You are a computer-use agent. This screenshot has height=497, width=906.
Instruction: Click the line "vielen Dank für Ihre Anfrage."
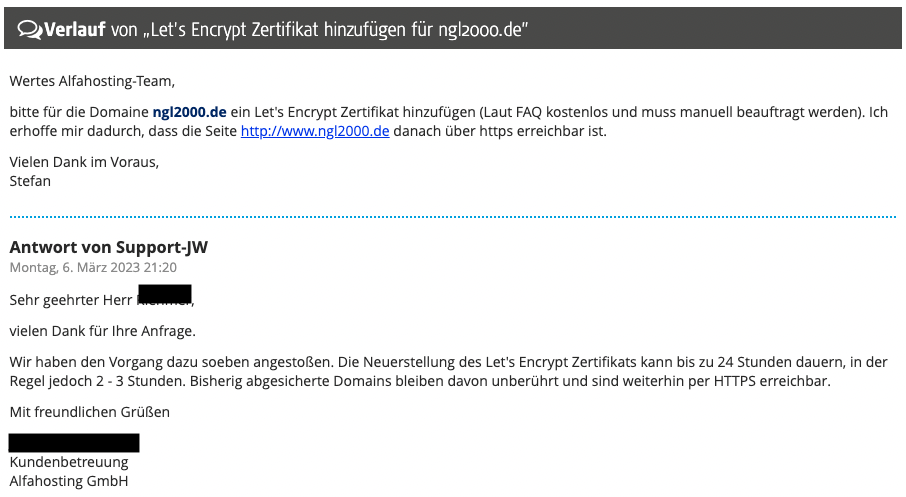[x=102, y=330]
